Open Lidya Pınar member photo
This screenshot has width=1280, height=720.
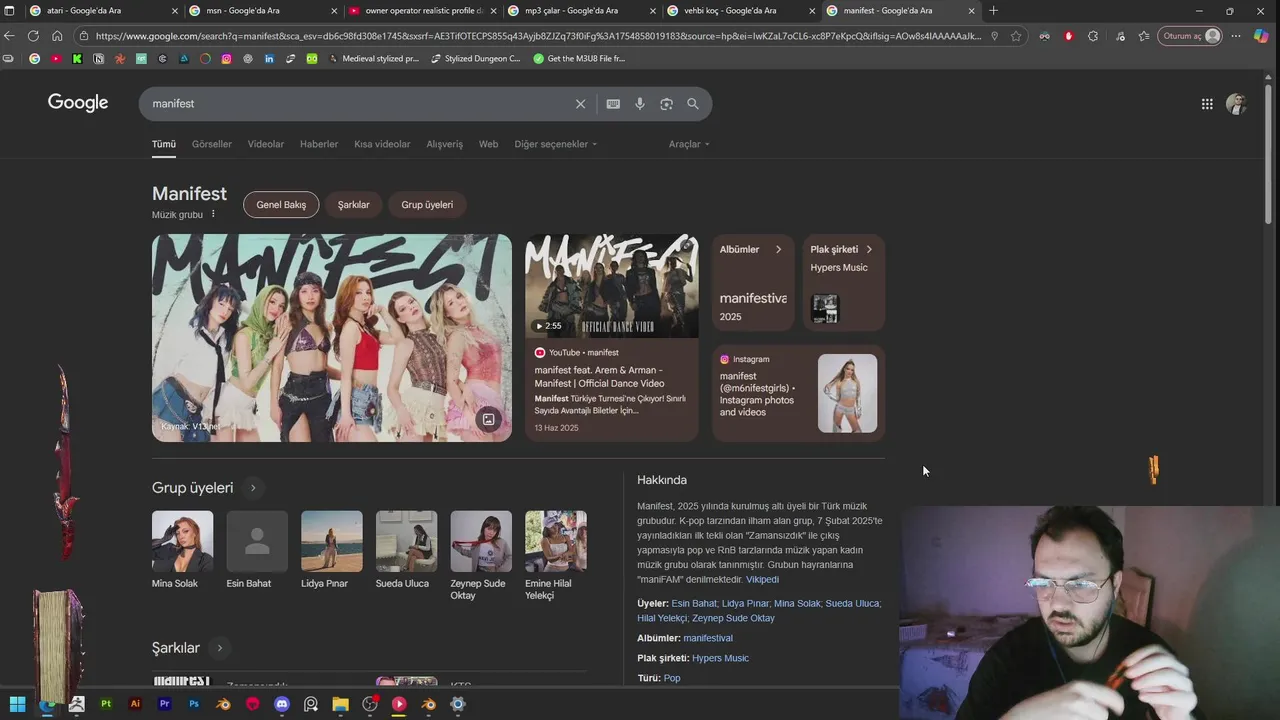click(332, 541)
